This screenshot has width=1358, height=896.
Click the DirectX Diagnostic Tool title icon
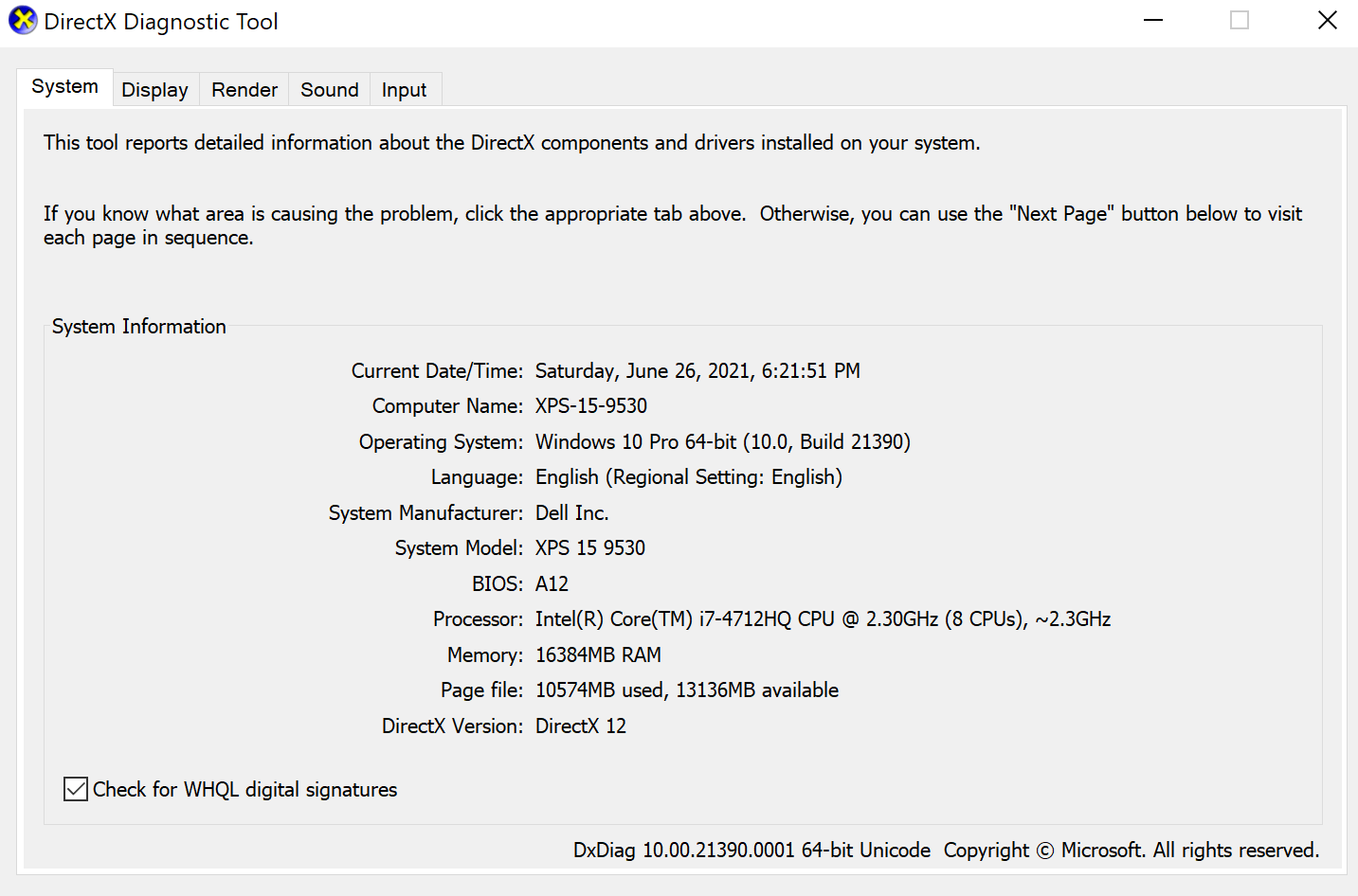click(23, 21)
